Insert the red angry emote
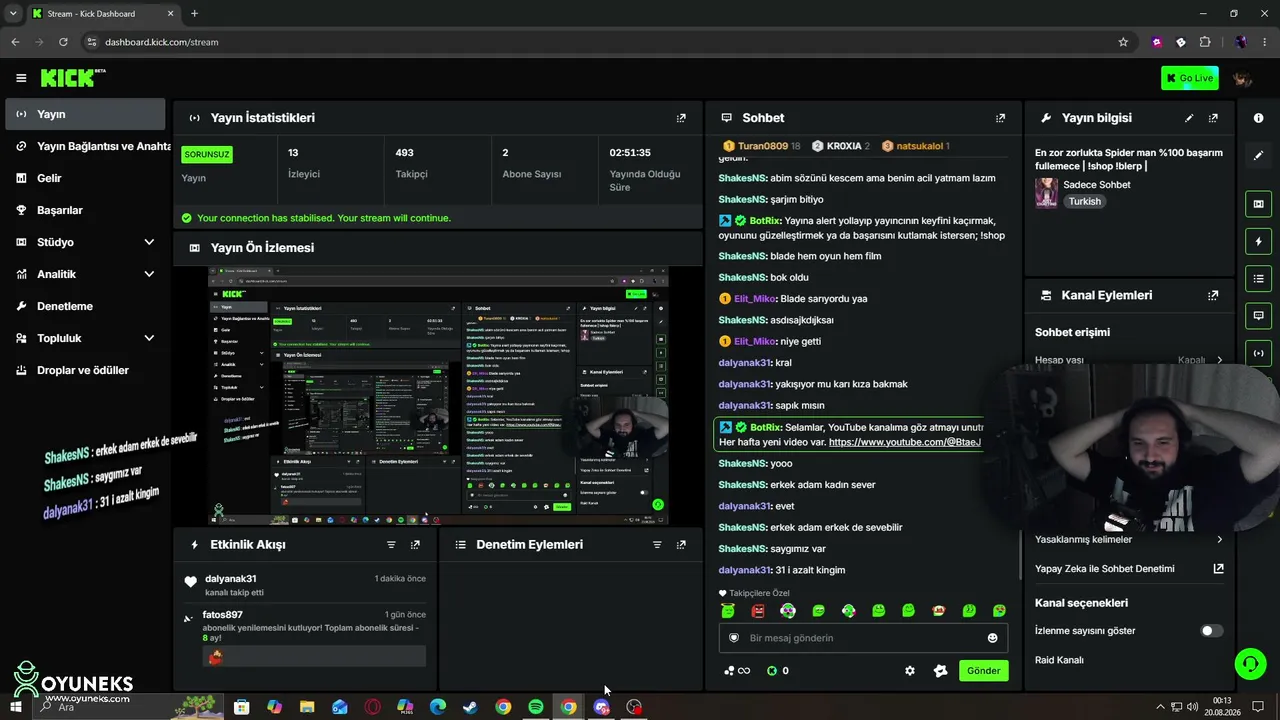This screenshot has height=720, width=1280. [x=758, y=611]
